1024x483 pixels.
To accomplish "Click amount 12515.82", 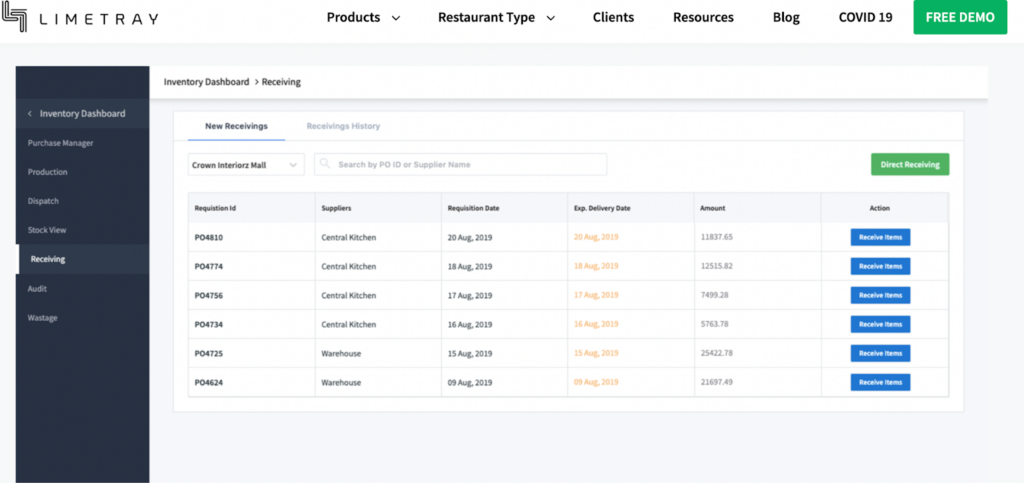I will [716, 266].
